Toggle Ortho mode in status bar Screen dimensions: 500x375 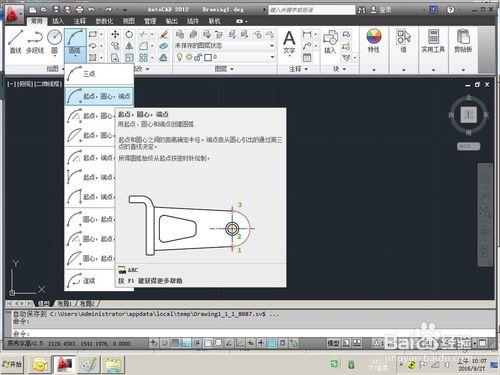point(186,343)
